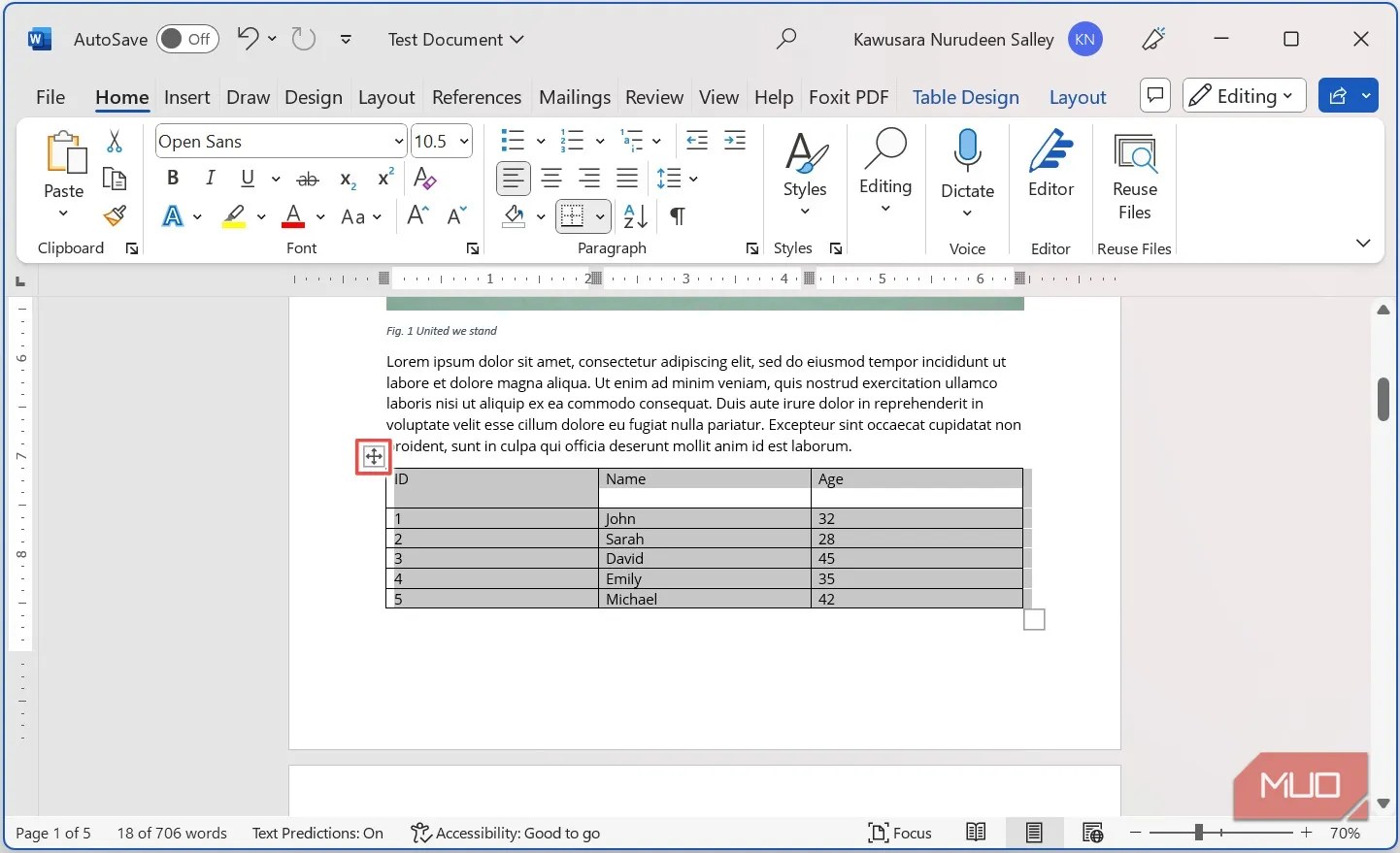Select the strikethrough icon
1400x853 pixels.
pyautogui.click(x=308, y=178)
